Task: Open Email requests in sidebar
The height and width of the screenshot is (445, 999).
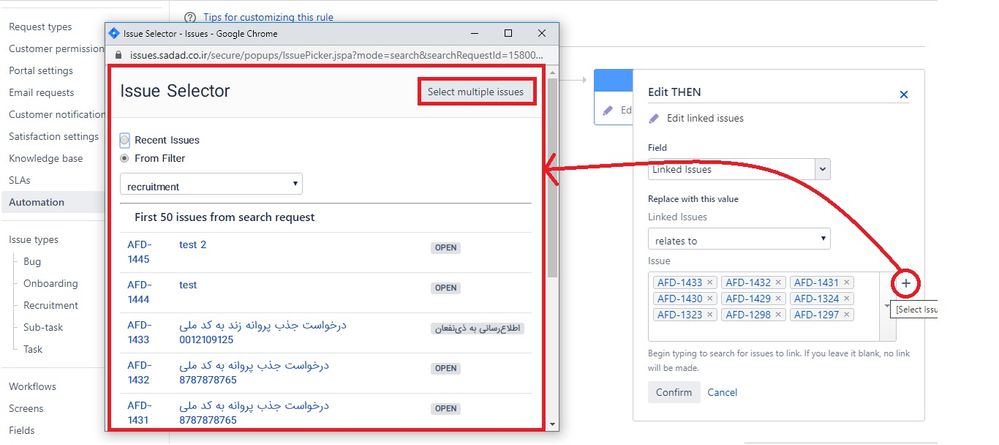Action: click(x=41, y=92)
